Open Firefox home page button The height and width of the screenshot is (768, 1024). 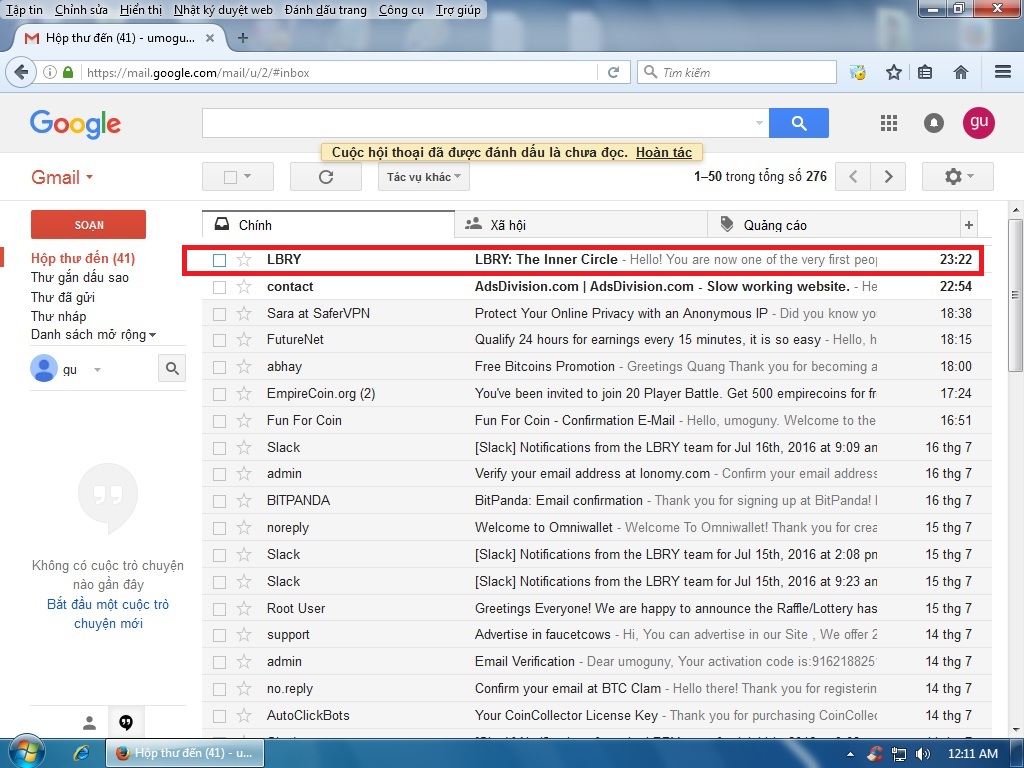961,73
